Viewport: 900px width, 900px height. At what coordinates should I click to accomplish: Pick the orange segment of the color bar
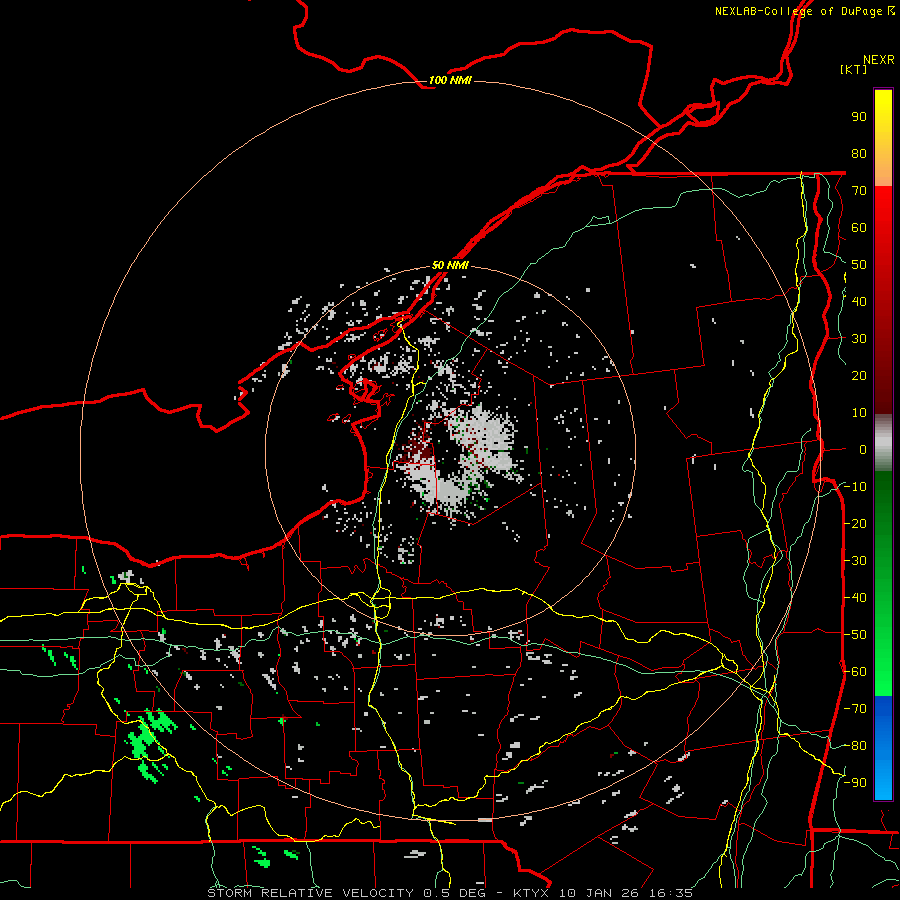[x=883, y=170]
